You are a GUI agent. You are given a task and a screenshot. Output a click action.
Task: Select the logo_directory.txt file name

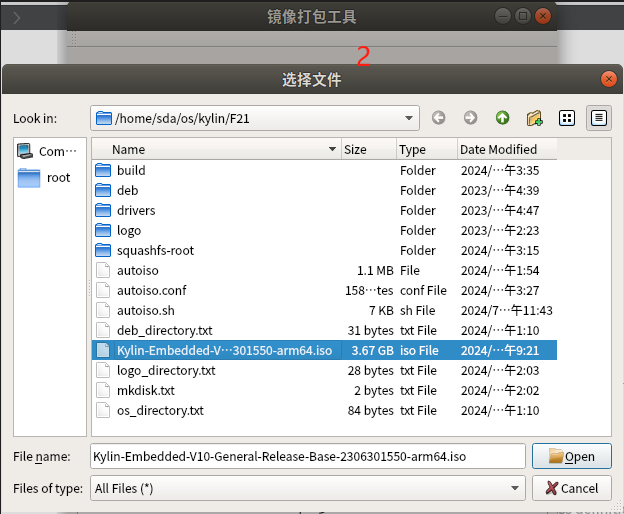(x=166, y=370)
